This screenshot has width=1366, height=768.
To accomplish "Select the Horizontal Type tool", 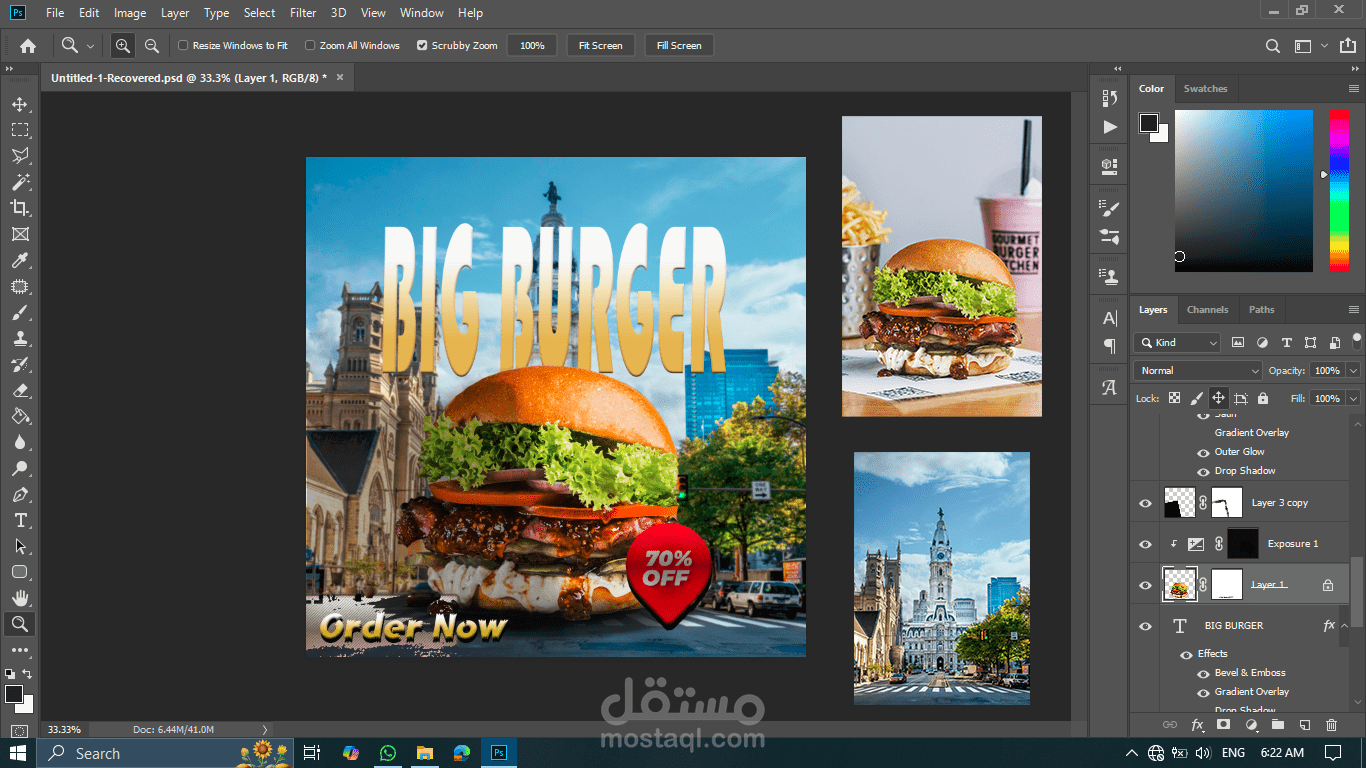I will tap(20, 521).
